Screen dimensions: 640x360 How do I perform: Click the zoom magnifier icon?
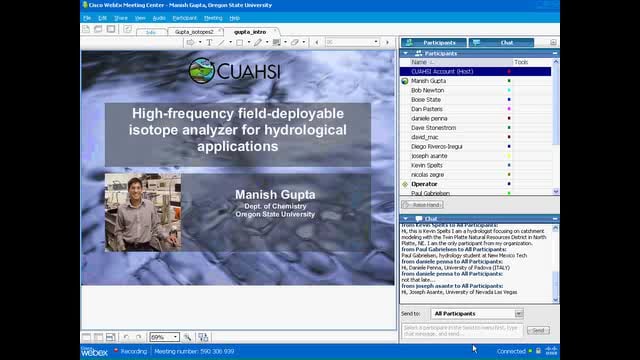tap(187, 337)
